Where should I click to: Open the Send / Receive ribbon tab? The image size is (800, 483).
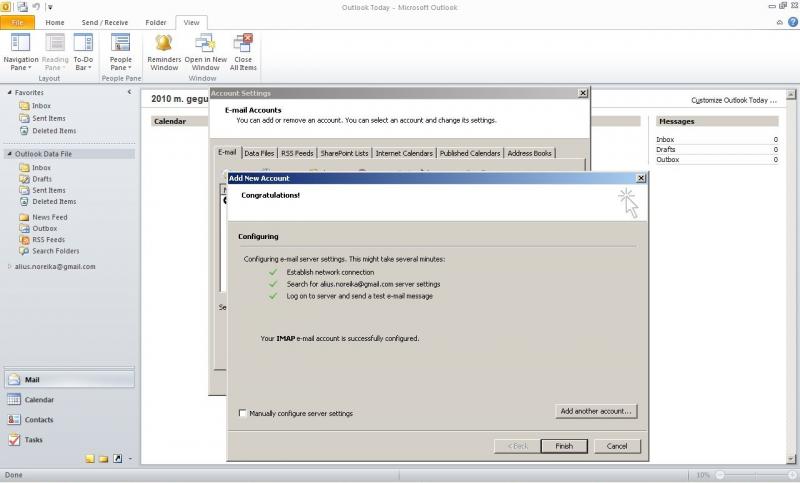[x=105, y=22]
